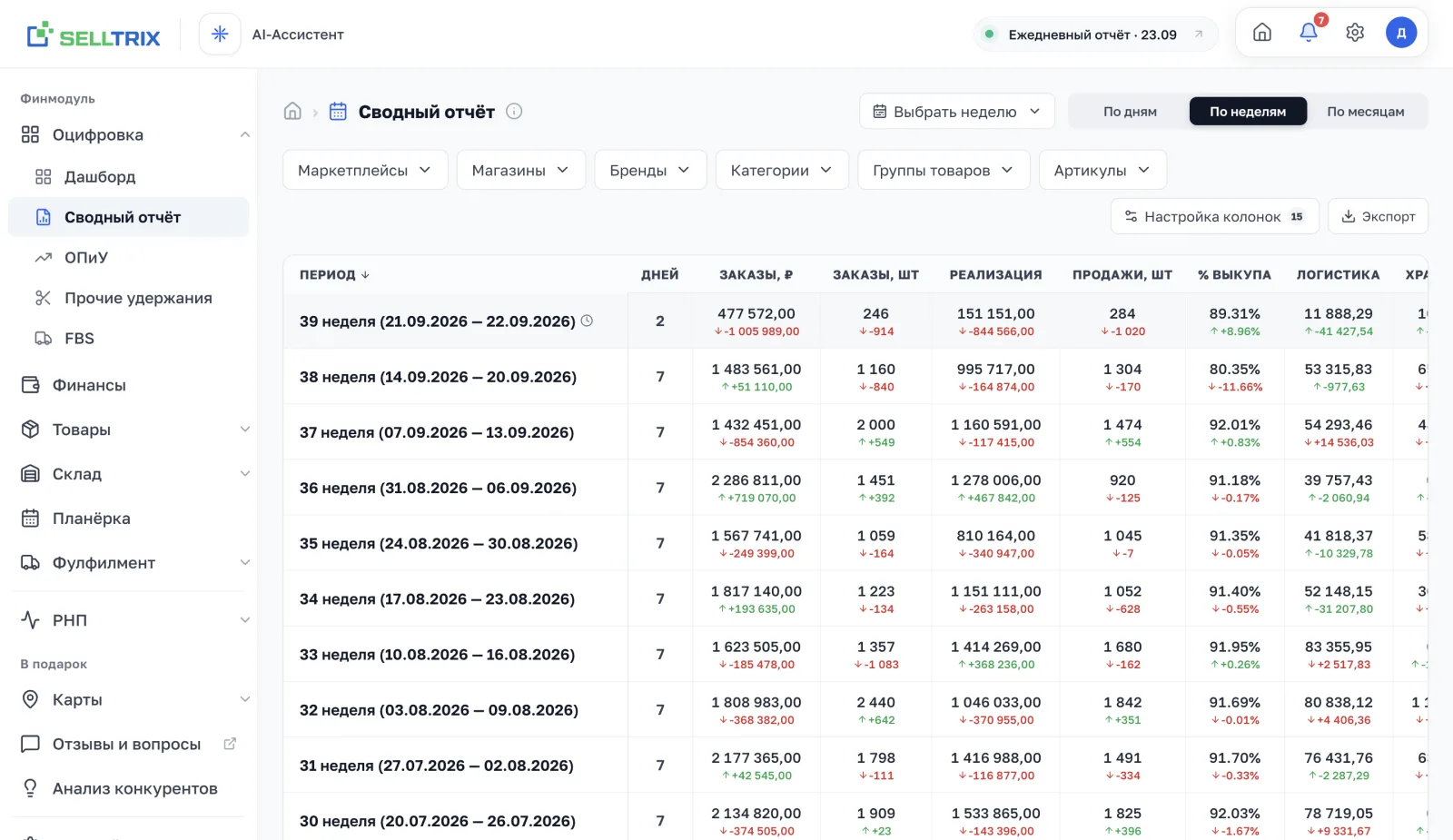Open Планёрка section

(128, 519)
